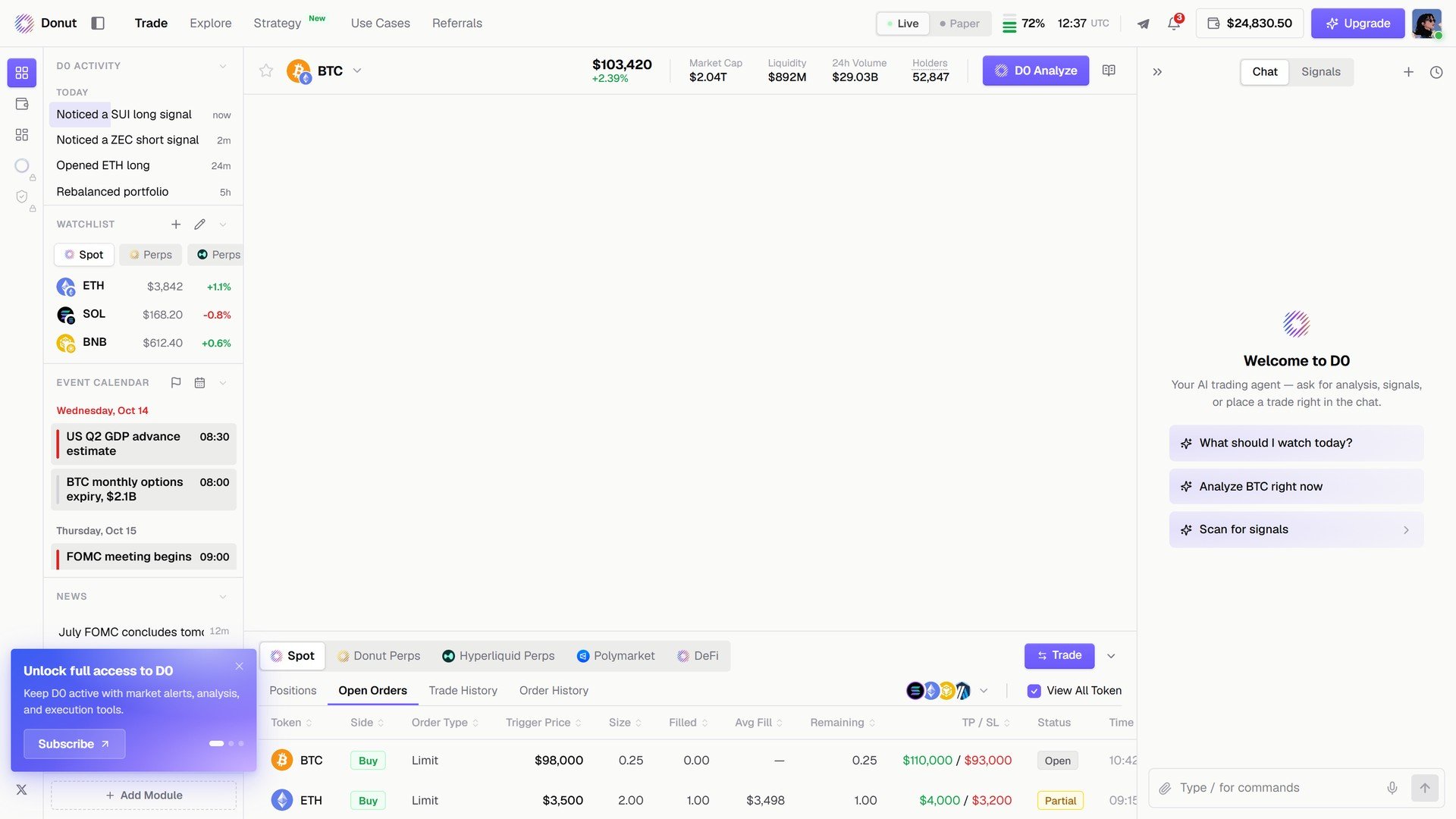Open the X social icon at bottom left

pyautogui.click(x=22, y=789)
